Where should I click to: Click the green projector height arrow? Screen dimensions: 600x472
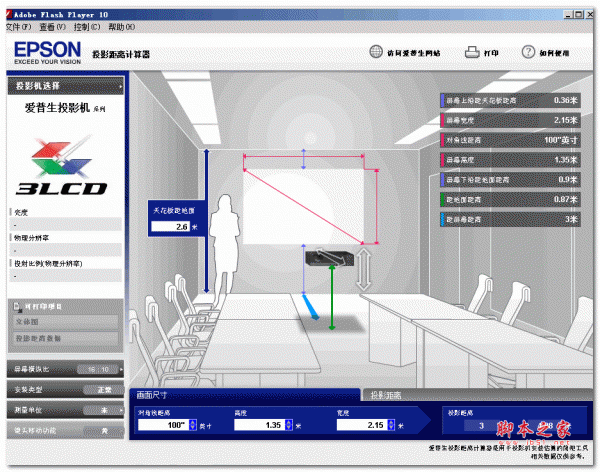[332, 297]
